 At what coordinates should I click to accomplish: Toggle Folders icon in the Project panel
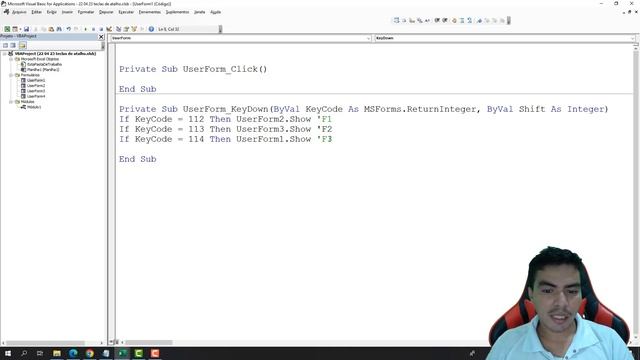[22, 45]
